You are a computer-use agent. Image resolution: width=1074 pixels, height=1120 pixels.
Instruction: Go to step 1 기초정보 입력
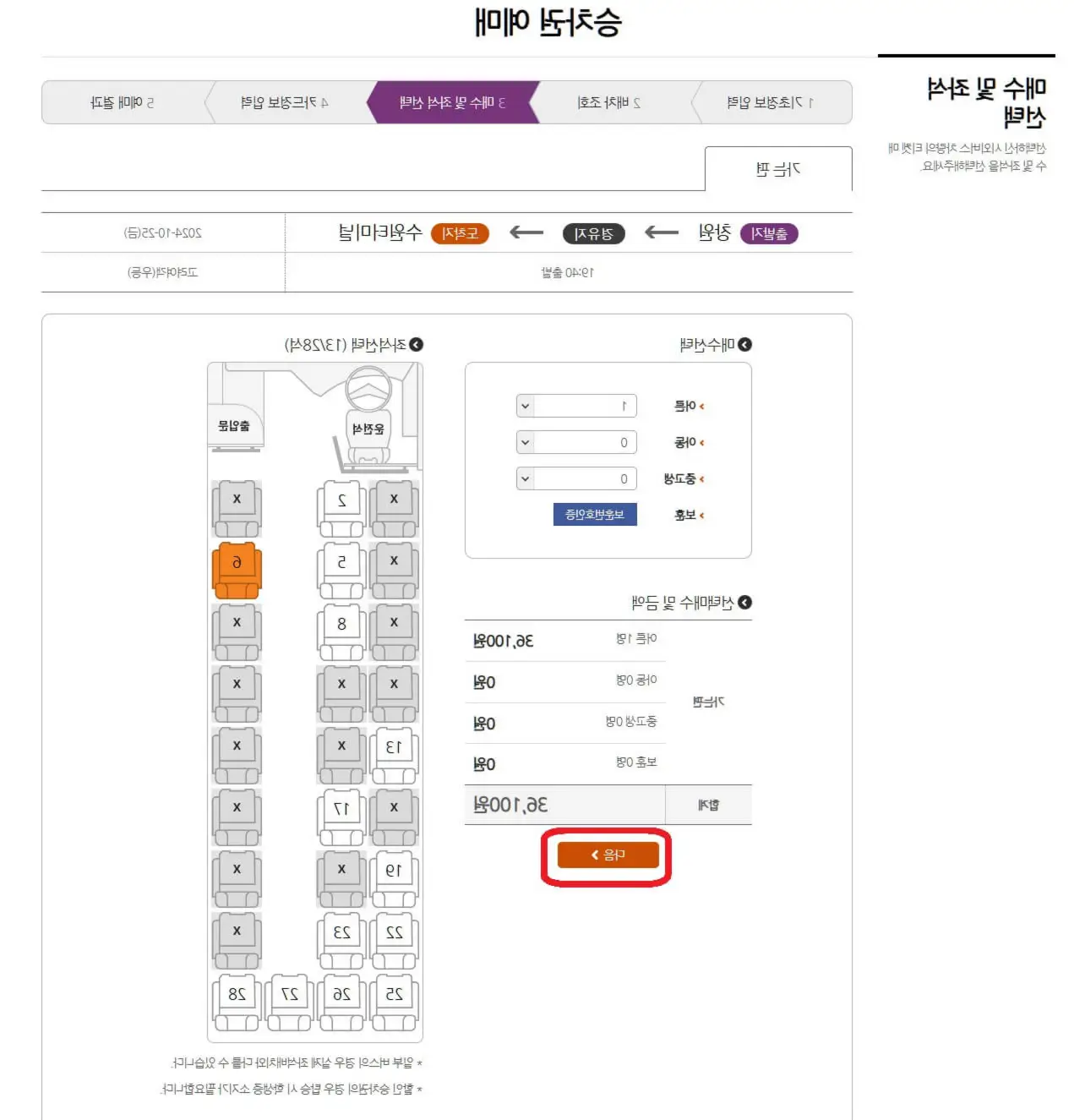pos(771,102)
